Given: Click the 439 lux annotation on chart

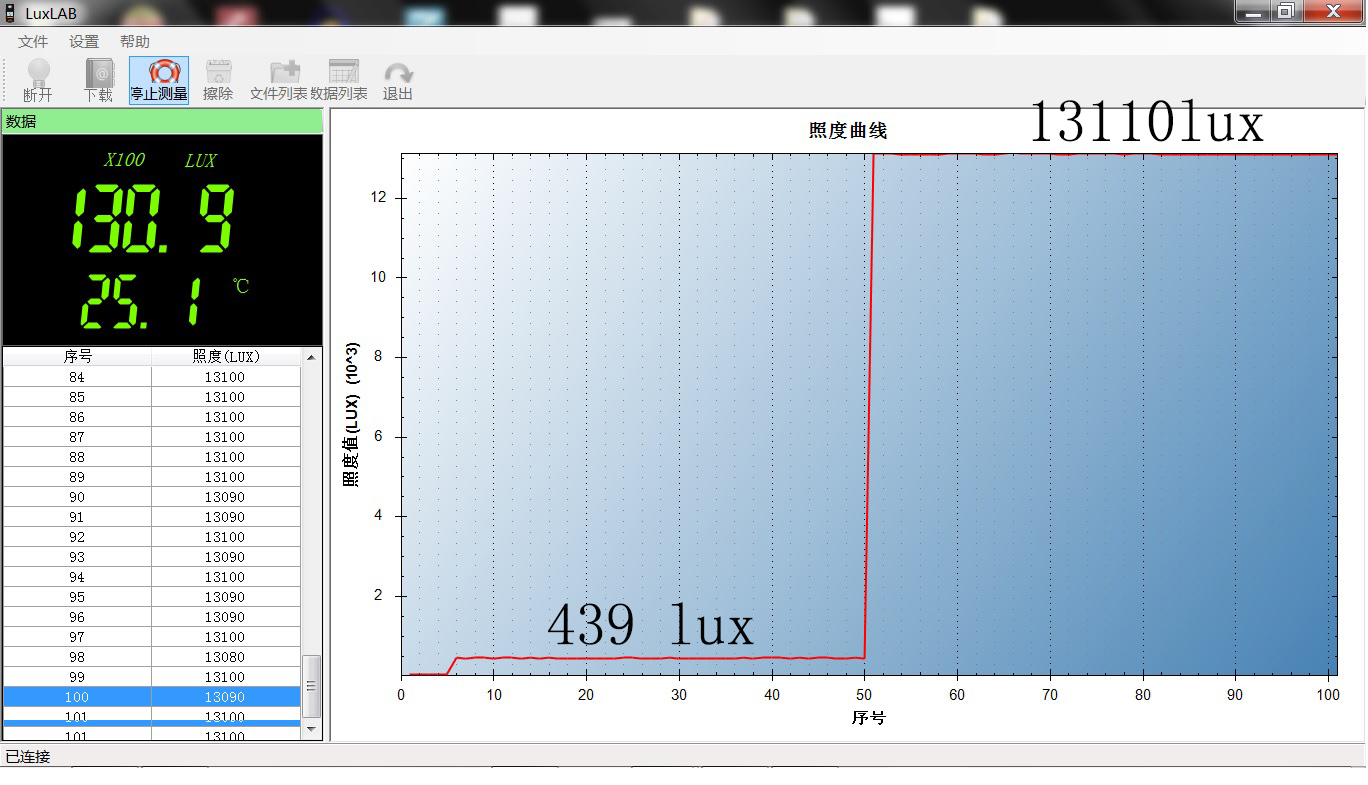Looking at the screenshot, I should [x=650, y=626].
